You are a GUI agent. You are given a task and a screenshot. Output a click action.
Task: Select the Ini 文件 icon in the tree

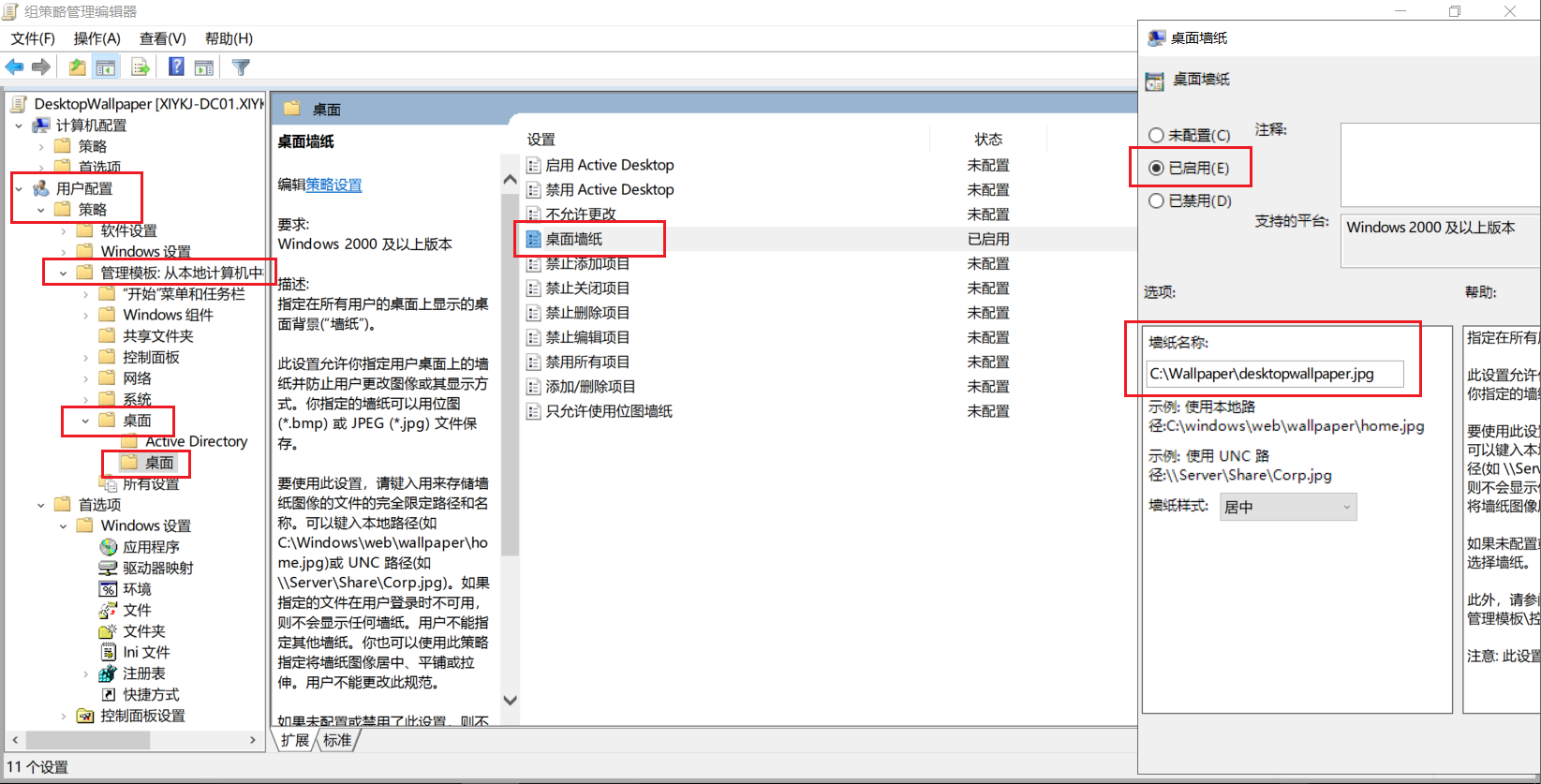[109, 652]
